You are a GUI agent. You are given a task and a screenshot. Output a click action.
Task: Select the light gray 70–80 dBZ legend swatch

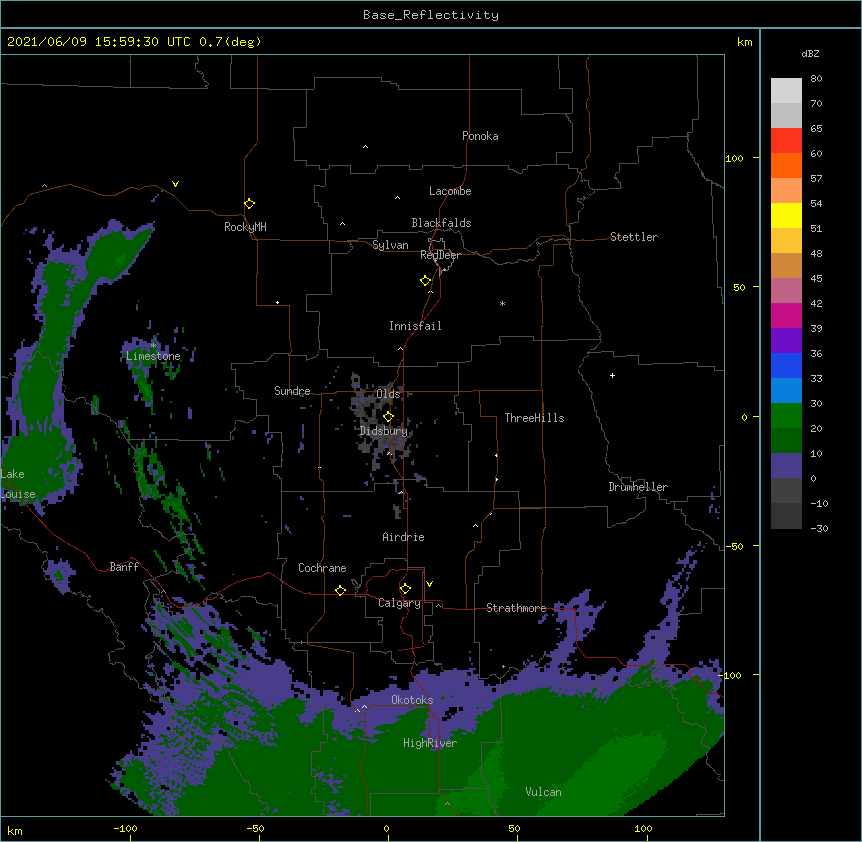[786, 91]
